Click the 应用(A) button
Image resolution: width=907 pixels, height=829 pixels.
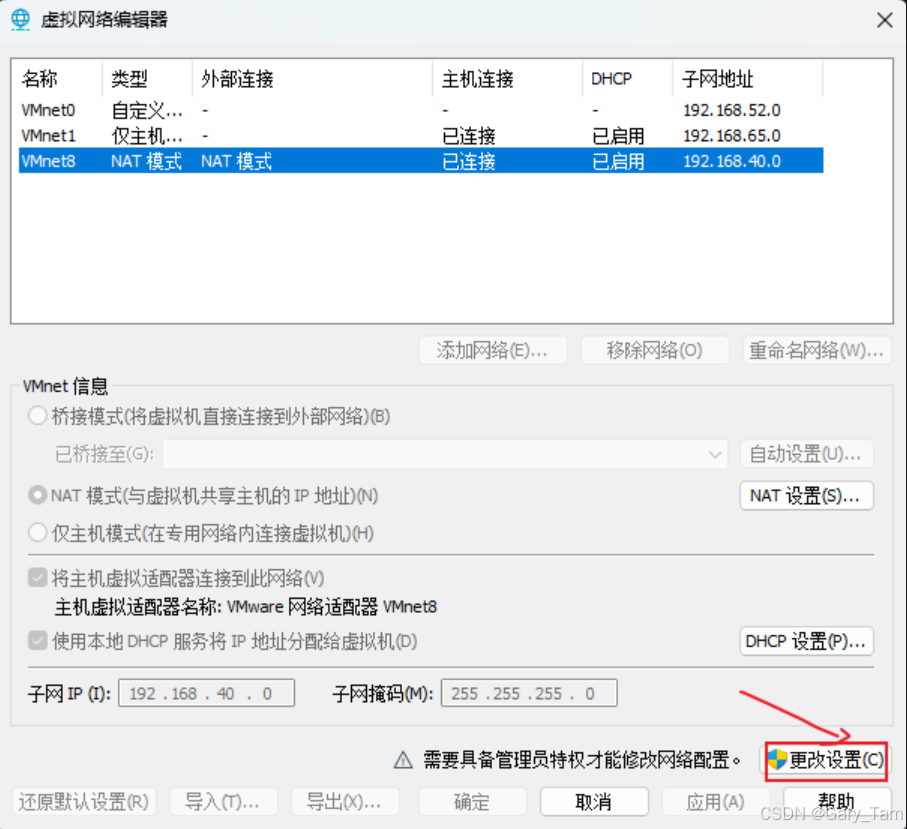(716, 802)
